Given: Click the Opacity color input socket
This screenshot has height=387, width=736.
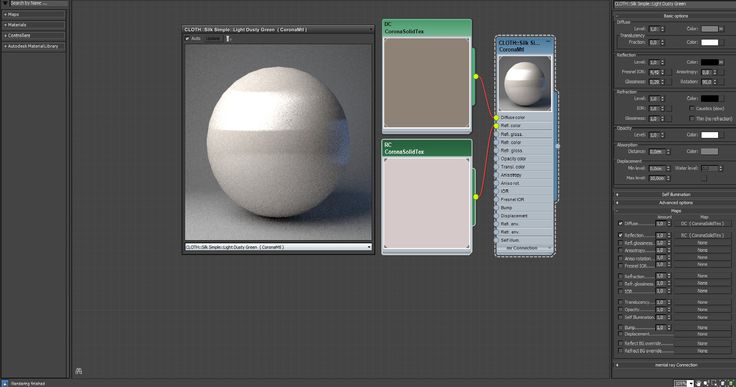Looking at the screenshot, I should pos(497,159).
